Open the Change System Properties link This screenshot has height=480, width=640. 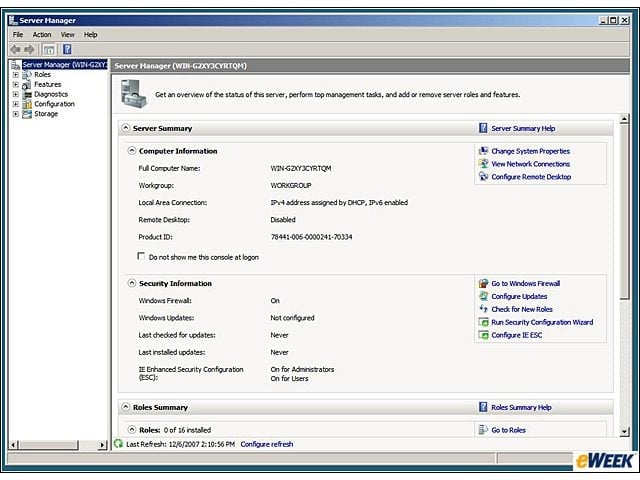[x=530, y=151]
